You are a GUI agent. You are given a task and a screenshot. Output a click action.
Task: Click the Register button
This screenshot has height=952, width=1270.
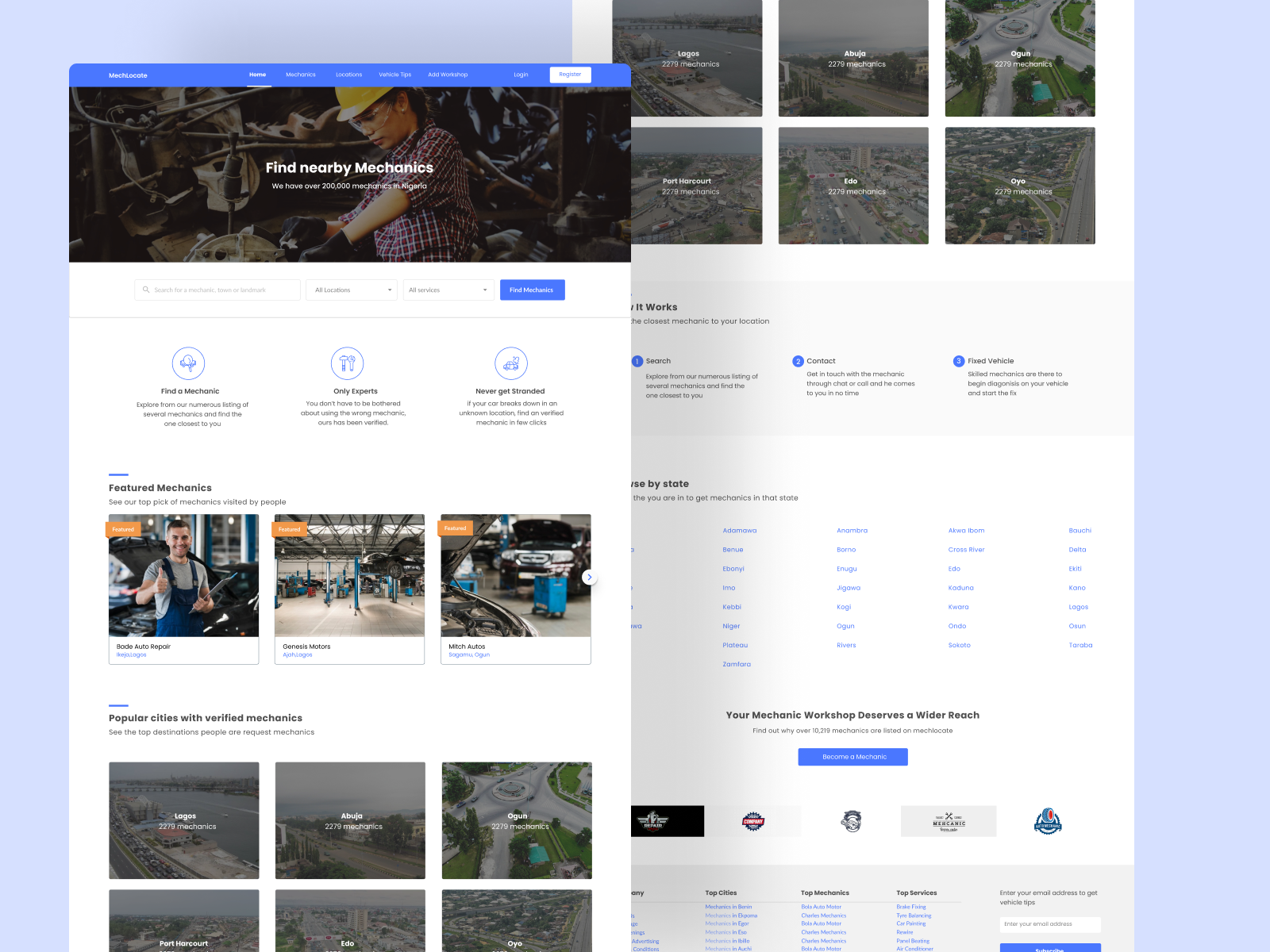click(570, 75)
